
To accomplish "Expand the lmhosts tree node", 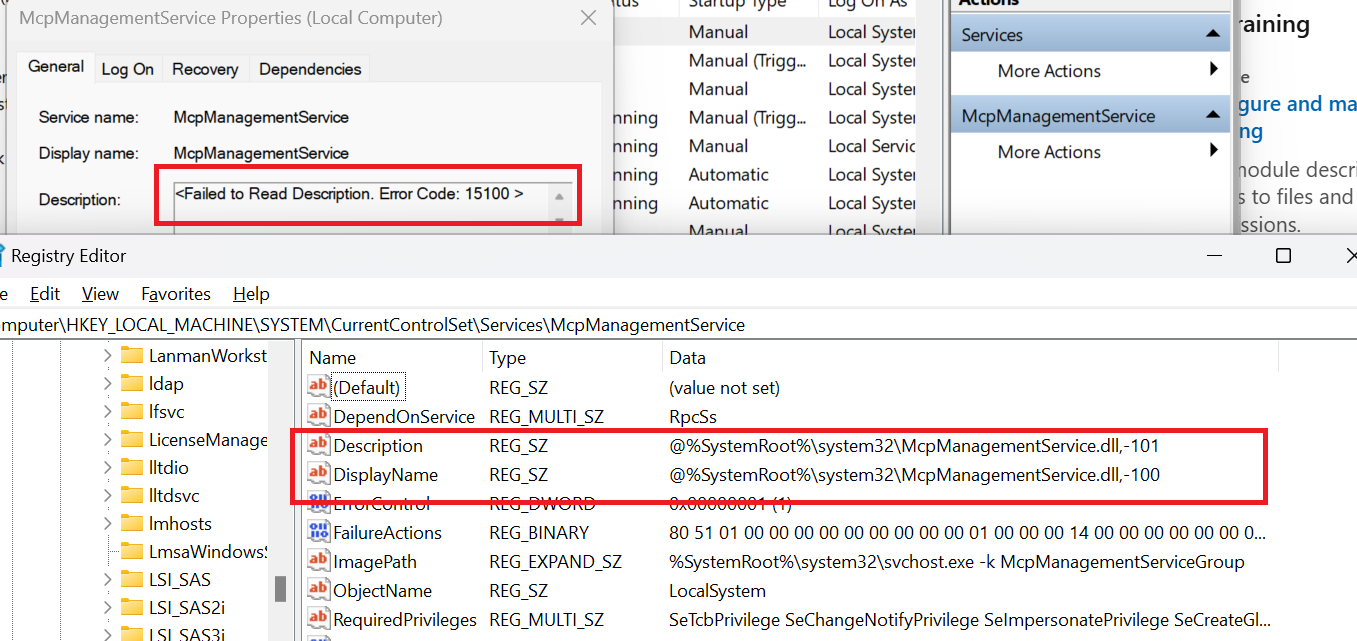I will pyautogui.click(x=107, y=523).
